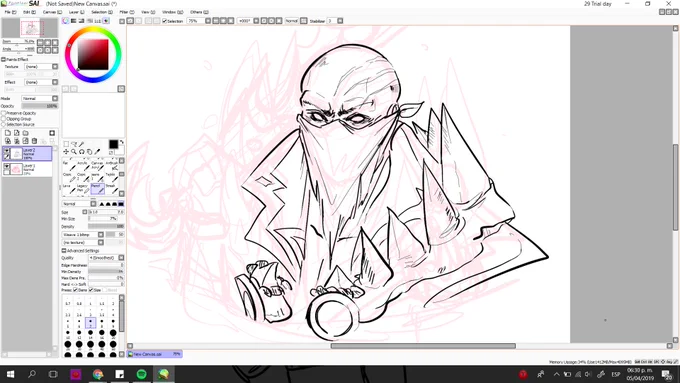Select the flat brush edge shape
The height and width of the screenshot is (383, 680).
[x=121, y=204]
